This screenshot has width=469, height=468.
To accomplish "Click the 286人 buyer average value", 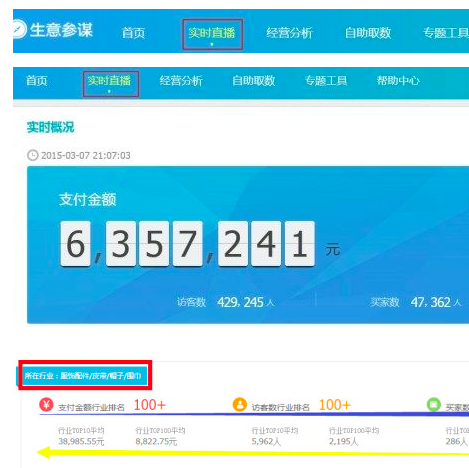I will (x=457, y=442).
